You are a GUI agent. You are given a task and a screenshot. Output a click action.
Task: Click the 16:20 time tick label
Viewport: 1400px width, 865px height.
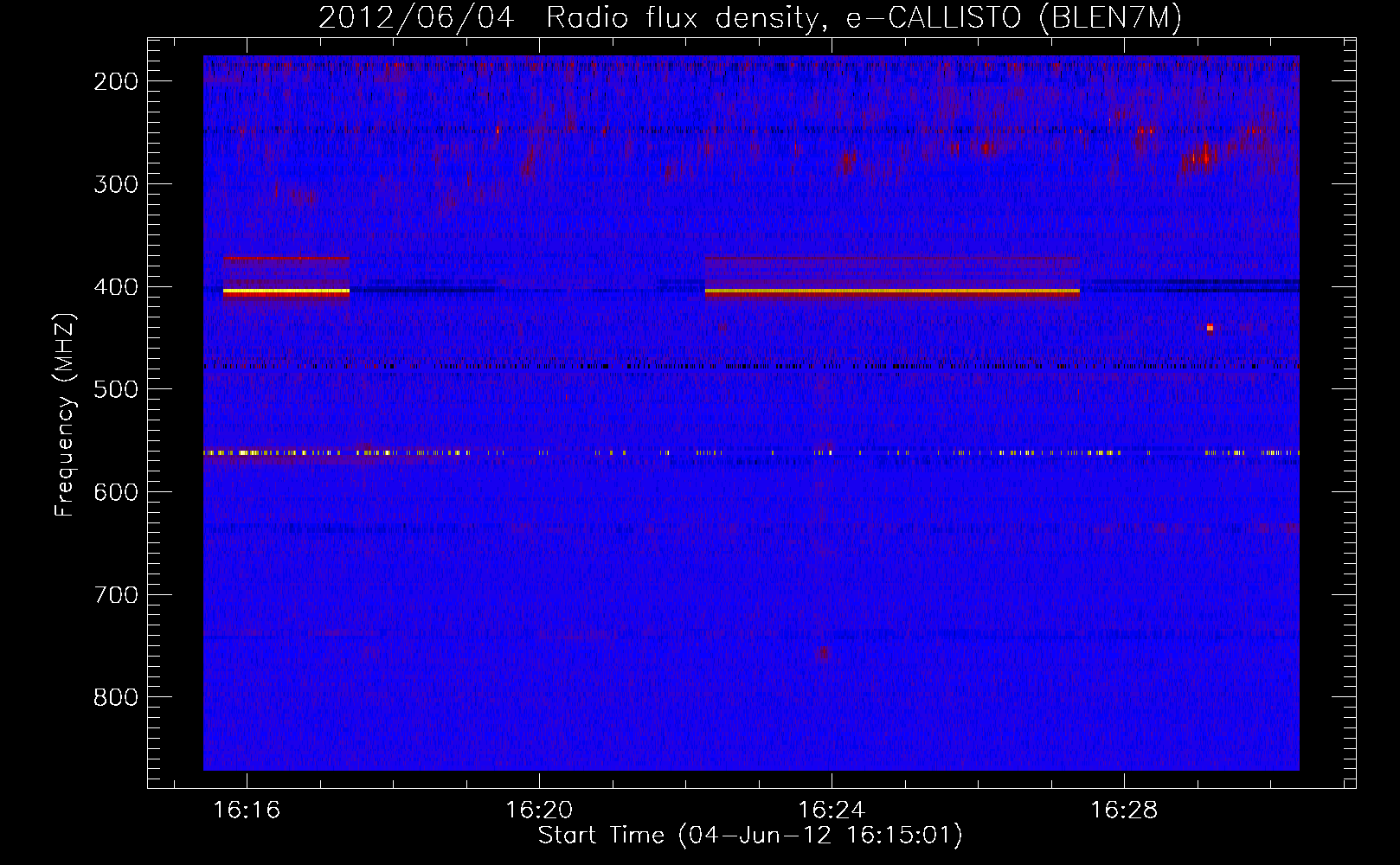(x=539, y=811)
